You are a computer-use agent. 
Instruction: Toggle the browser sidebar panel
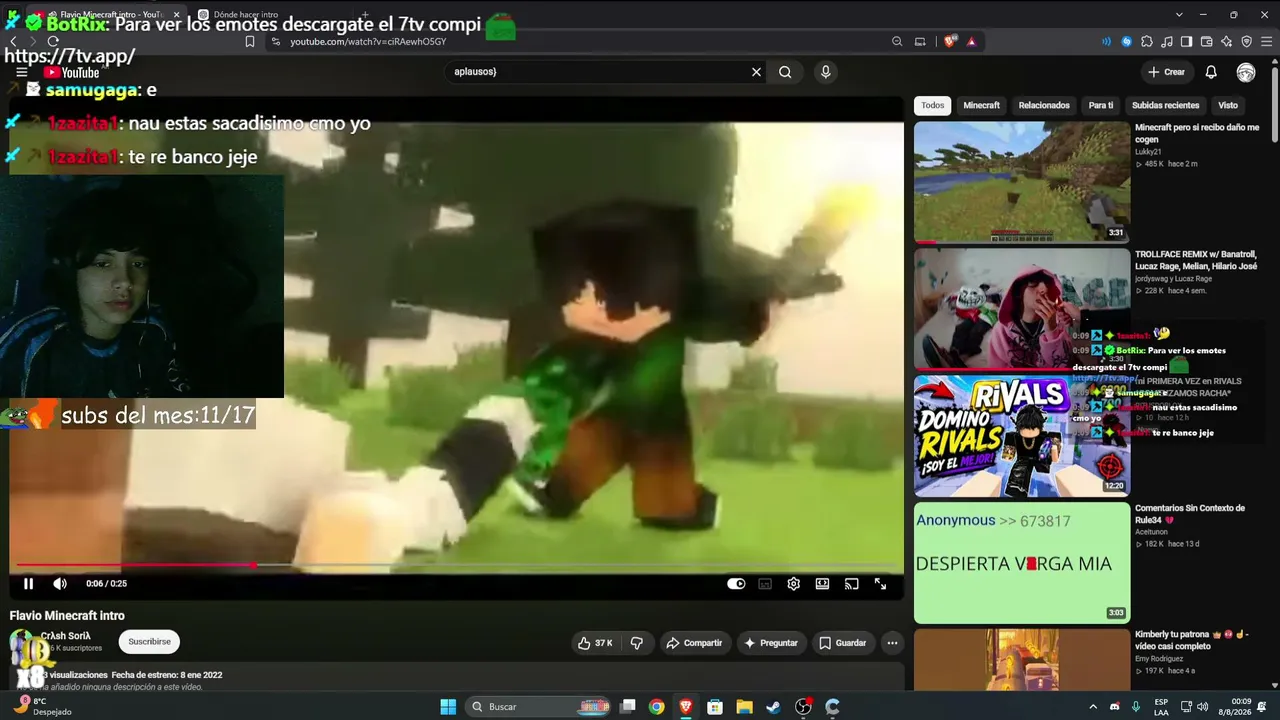1186,42
